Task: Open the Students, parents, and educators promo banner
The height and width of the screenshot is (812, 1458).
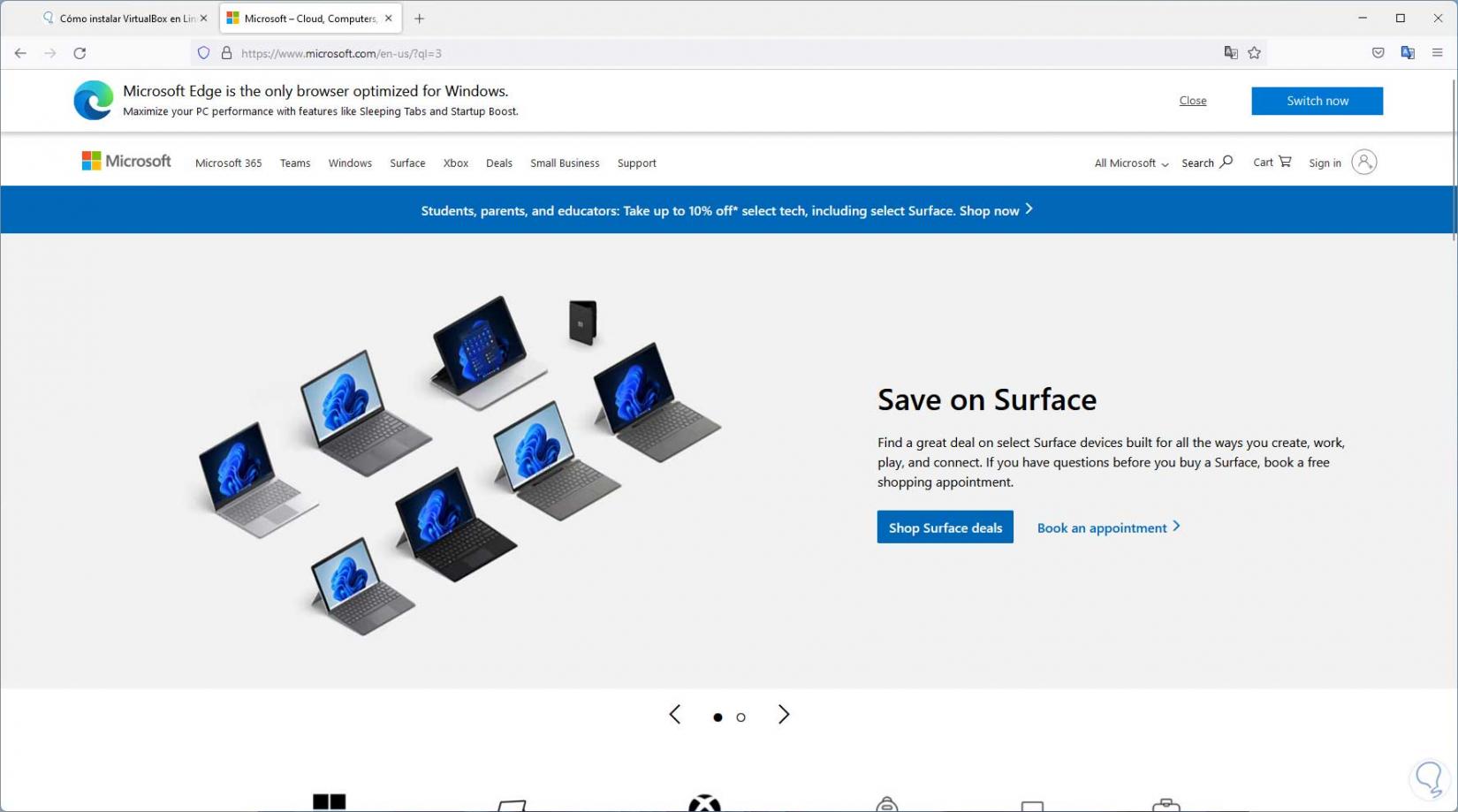Action: click(x=727, y=210)
